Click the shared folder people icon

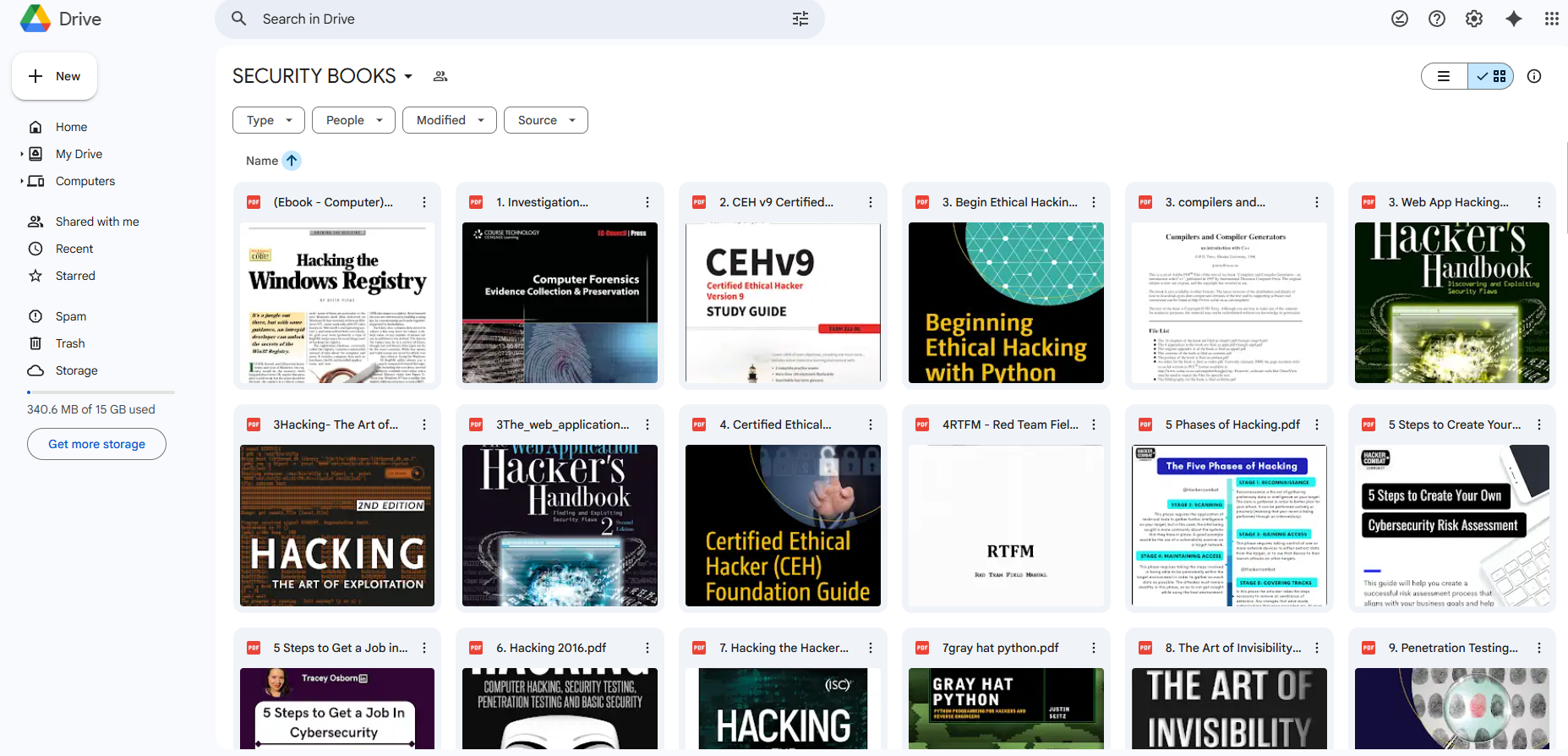click(x=440, y=76)
